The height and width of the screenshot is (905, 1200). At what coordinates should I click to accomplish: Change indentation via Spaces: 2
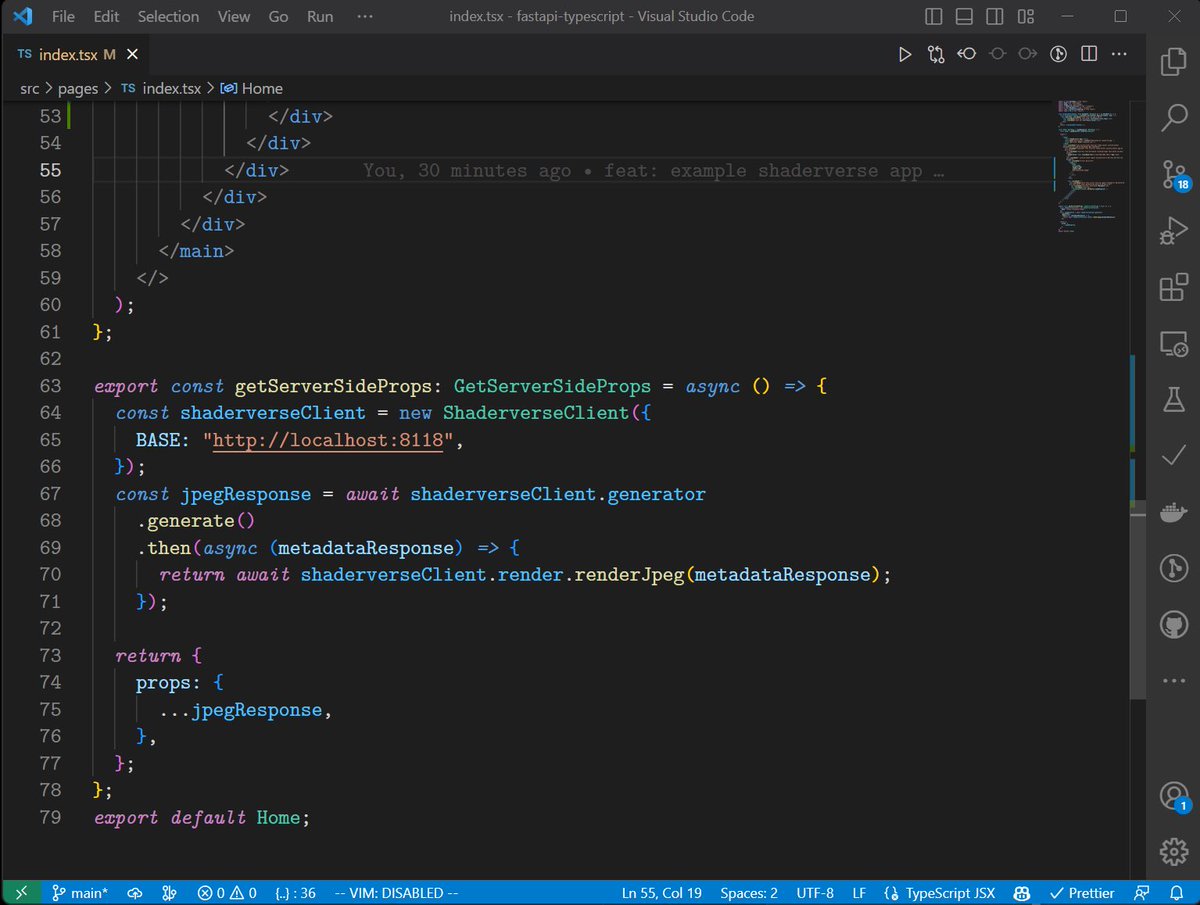click(749, 893)
